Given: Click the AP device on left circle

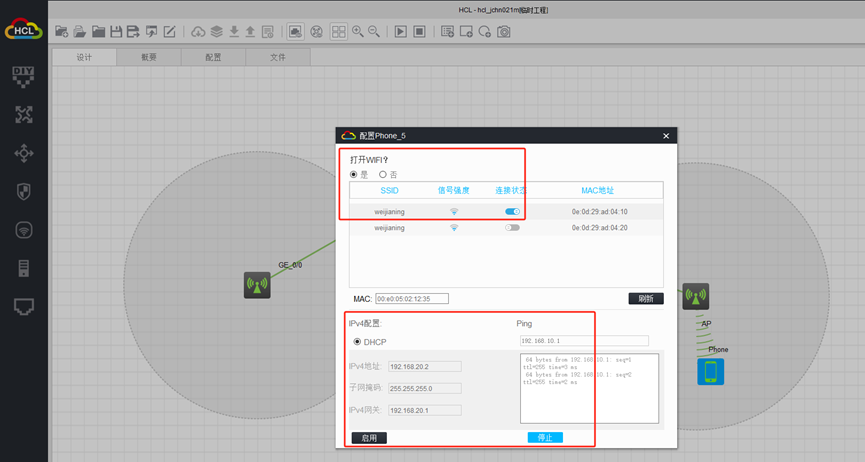Looking at the screenshot, I should (257, 286).
